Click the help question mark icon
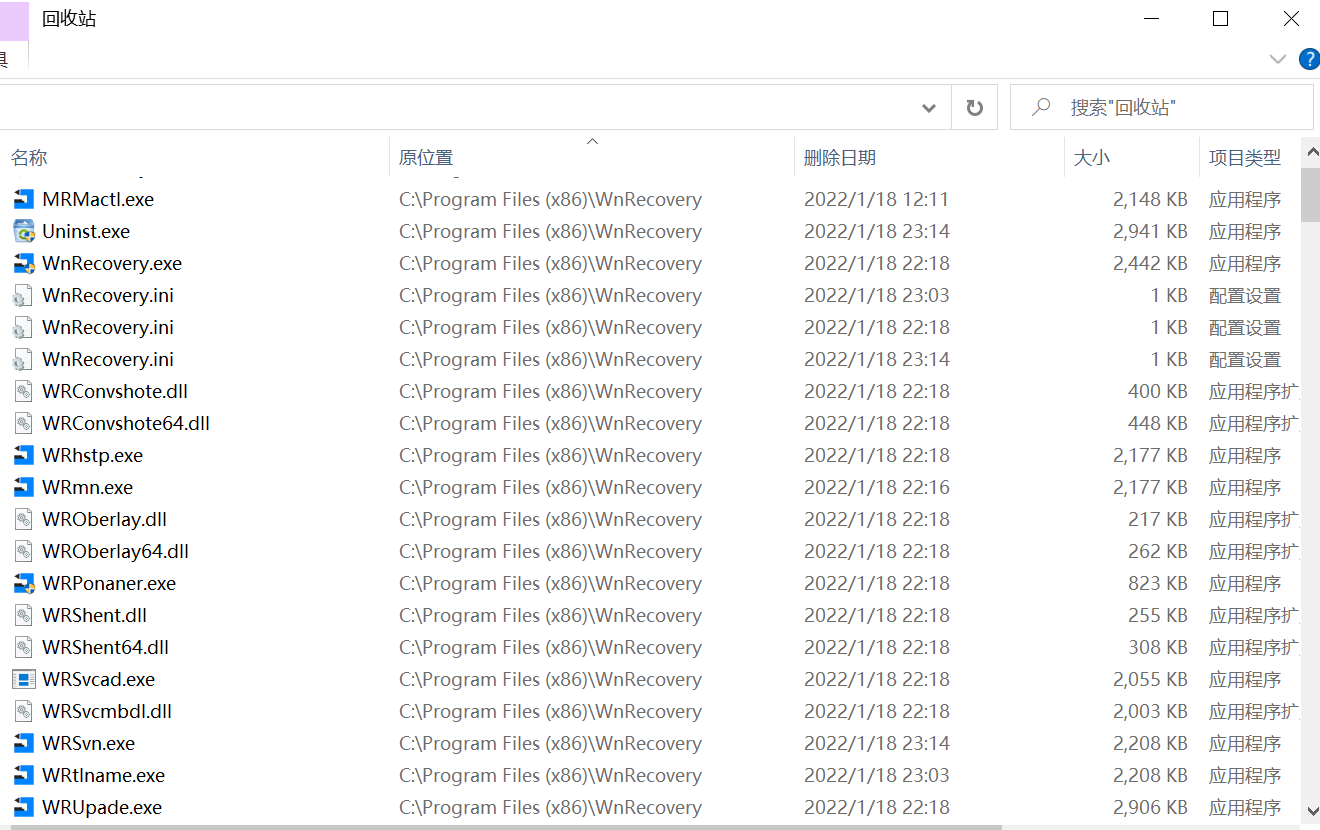The width and height of the screenshot is (1320, 830). tap(1309, 58)
